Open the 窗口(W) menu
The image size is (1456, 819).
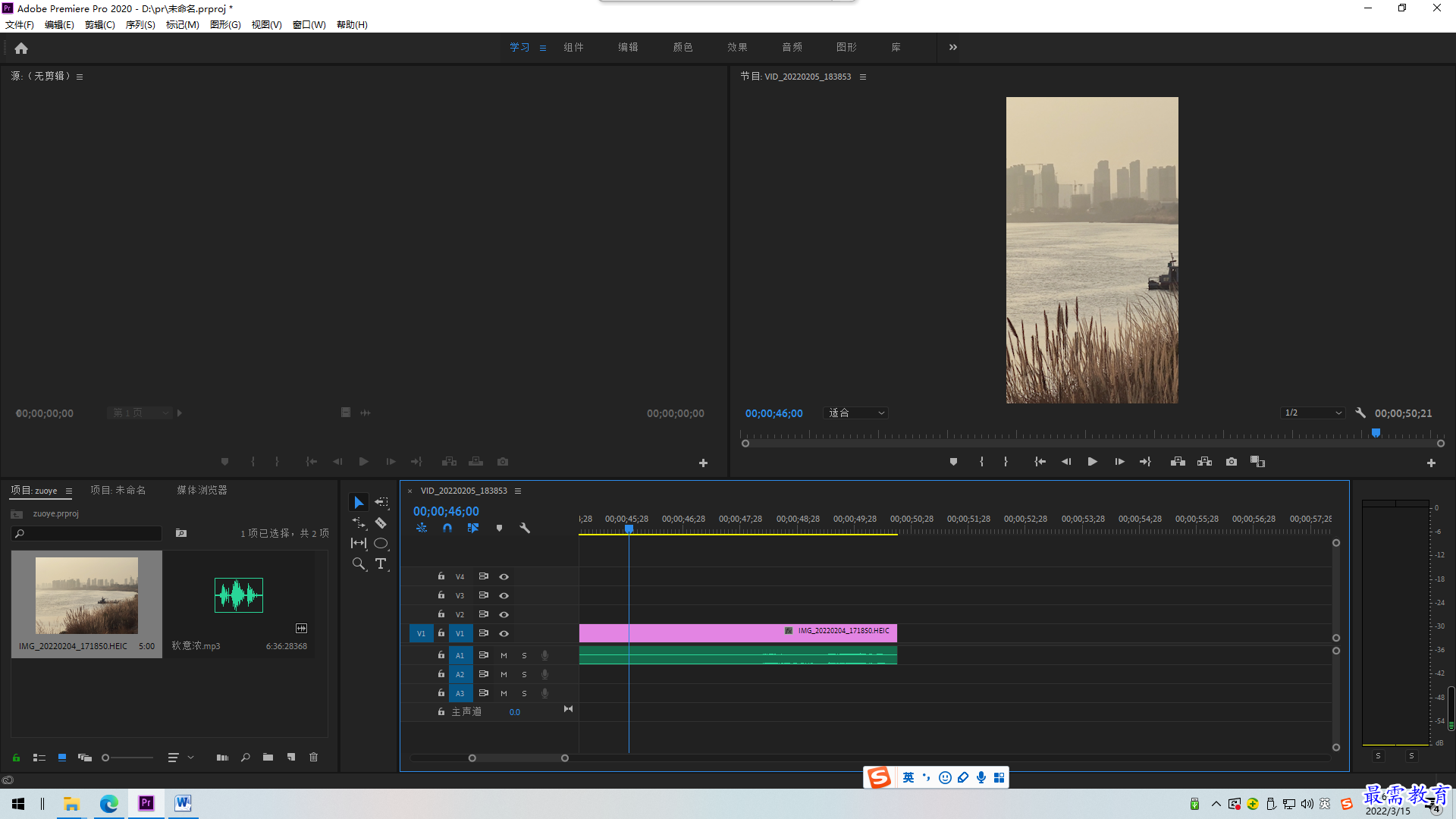pyautogui.click(x=309, y=24)
